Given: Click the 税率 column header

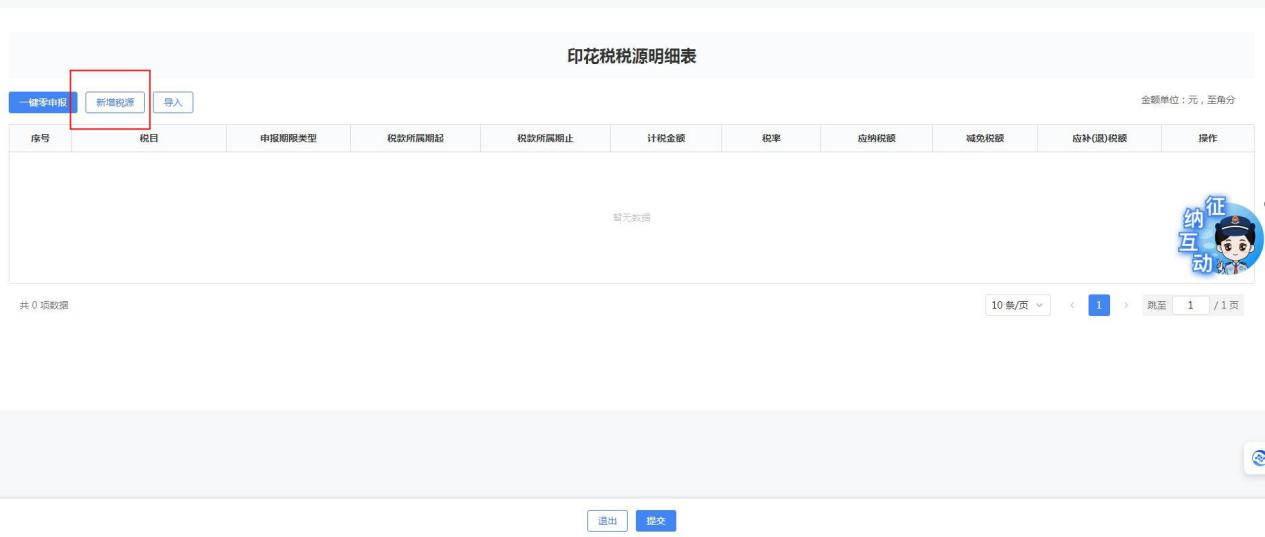Looking at the screenshot, I should tap(771, 139).
